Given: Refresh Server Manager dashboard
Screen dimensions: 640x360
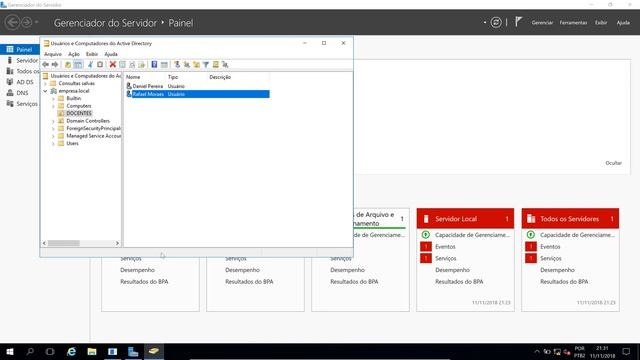Looking at the screenshot, I should (x=496, y=22).
